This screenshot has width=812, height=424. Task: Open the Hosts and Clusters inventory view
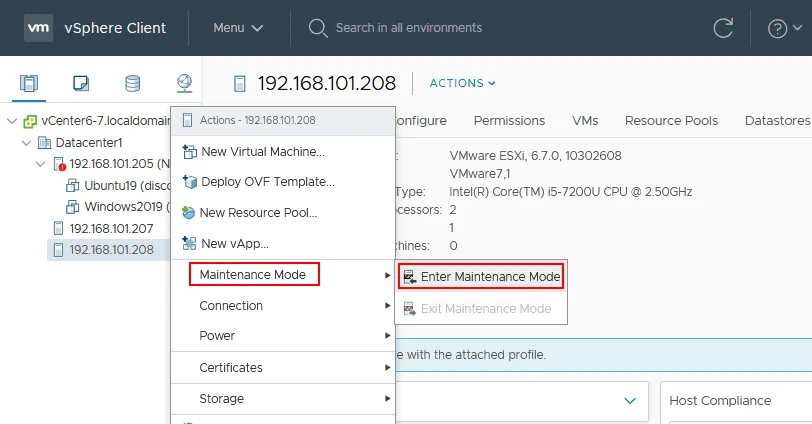(29, 83)
